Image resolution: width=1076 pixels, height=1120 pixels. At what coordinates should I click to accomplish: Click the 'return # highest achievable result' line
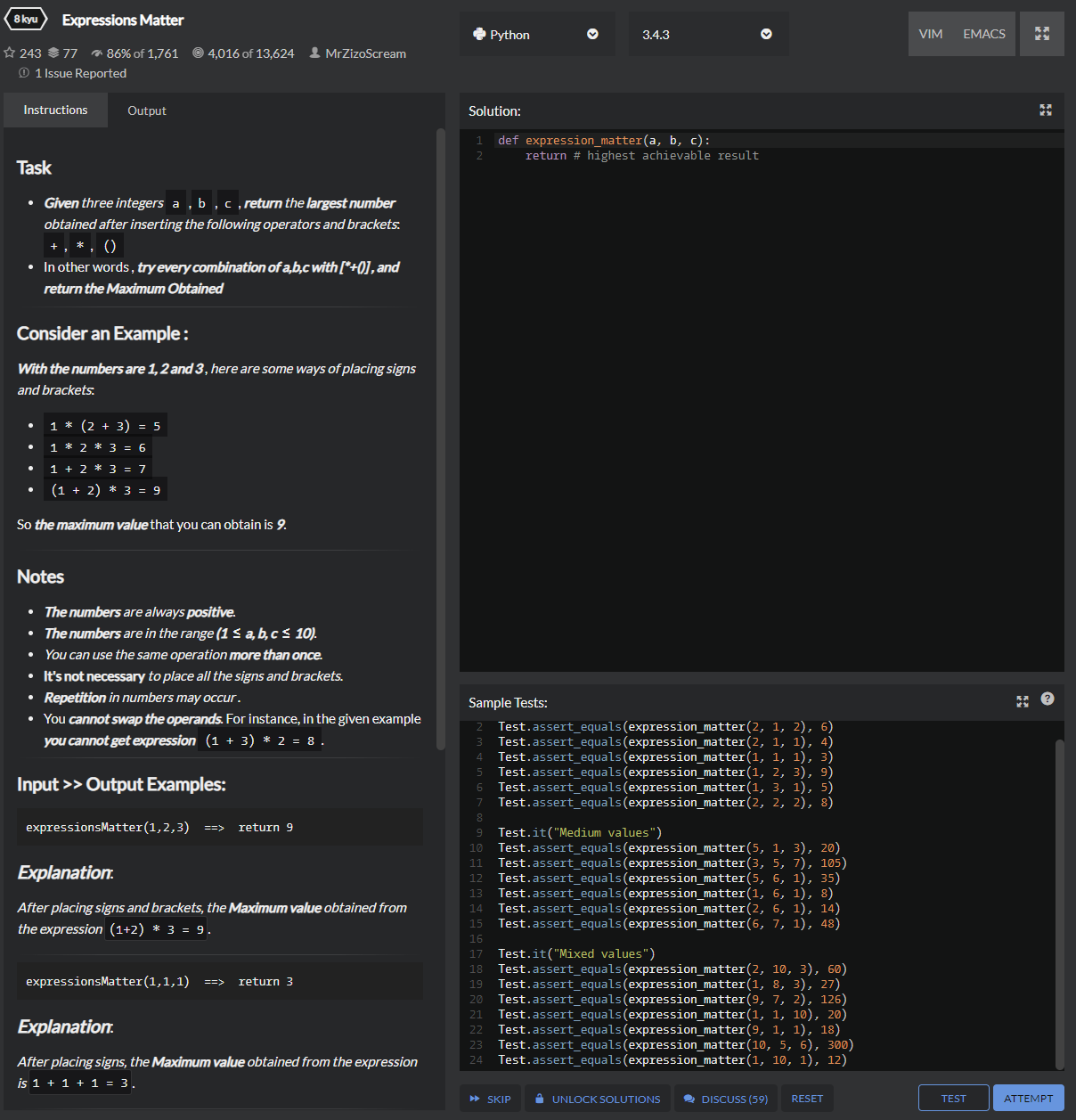click(x=642, y=155)
